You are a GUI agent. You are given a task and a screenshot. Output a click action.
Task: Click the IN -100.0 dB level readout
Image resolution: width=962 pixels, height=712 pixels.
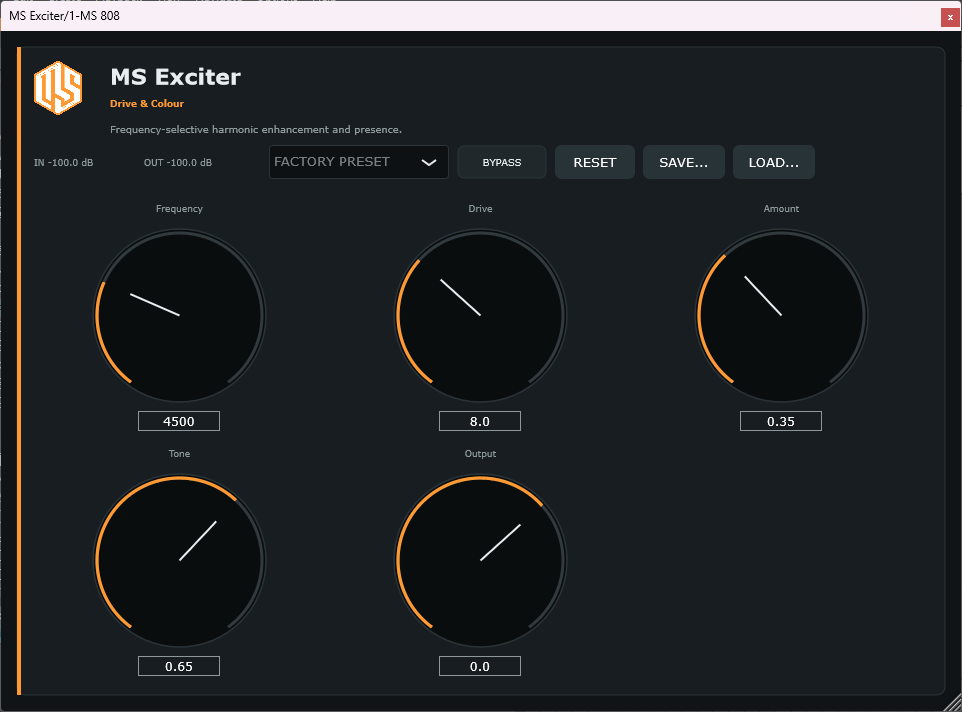pyautogui.click(x=63, y=163)
